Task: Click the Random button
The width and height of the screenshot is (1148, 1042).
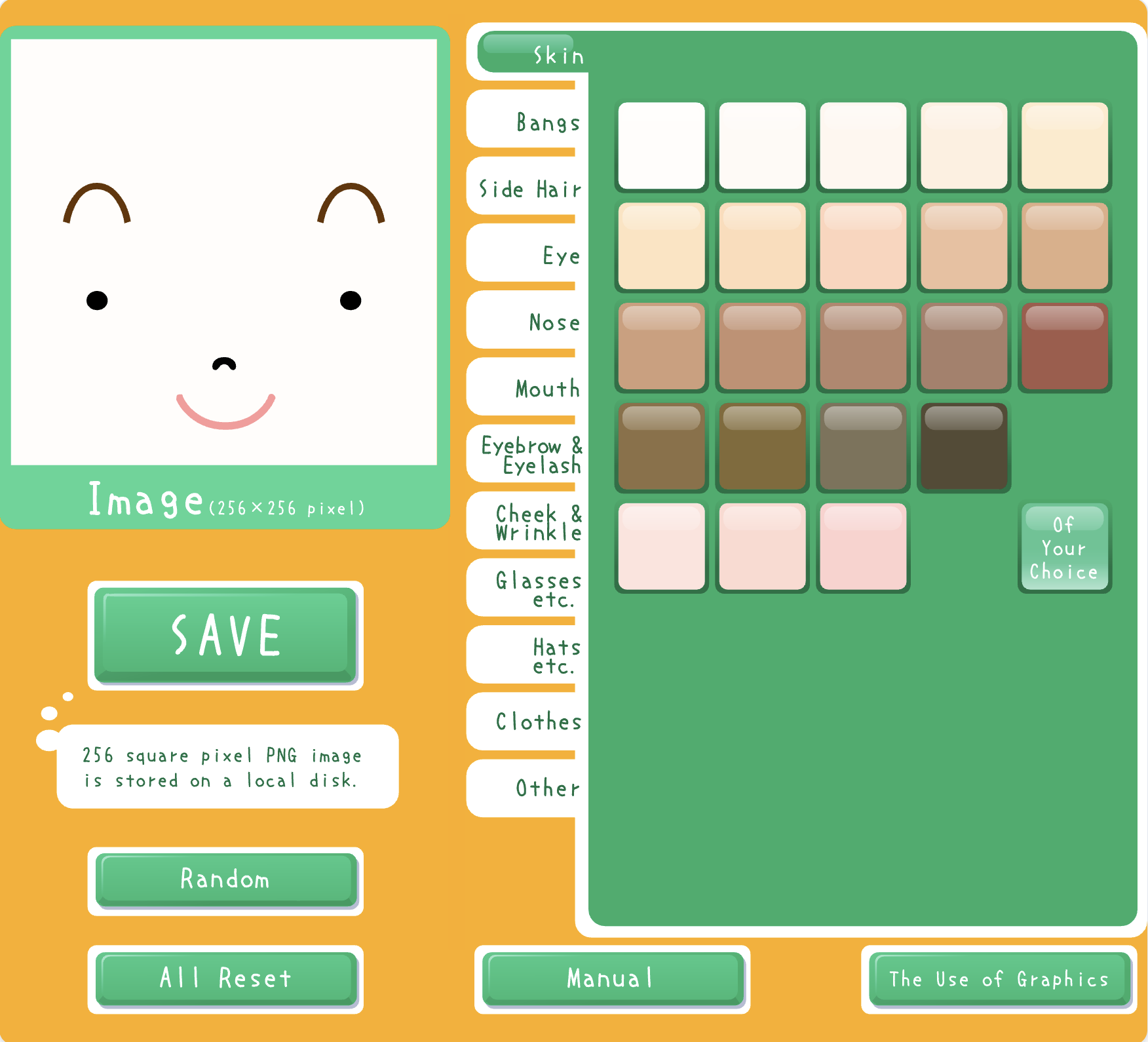Action: point(225,879)
